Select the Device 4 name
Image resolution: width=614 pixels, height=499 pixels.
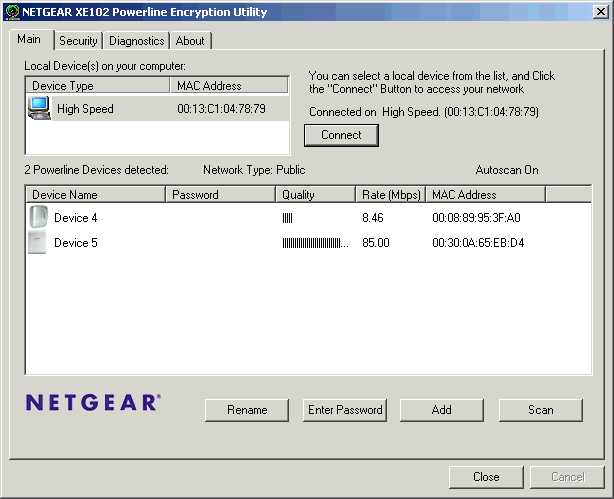pos(76,218)
